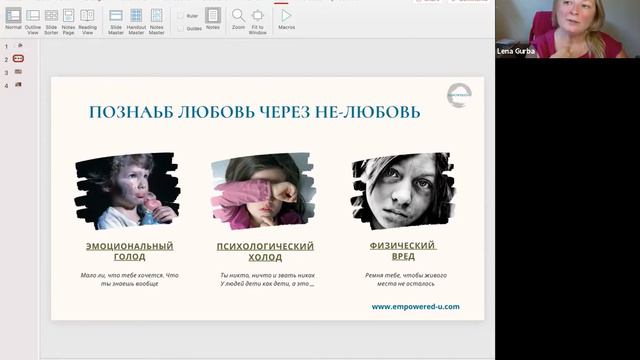The image size is (640, 360).
Task: Open Slide Master view
Action: pos(116,22)
